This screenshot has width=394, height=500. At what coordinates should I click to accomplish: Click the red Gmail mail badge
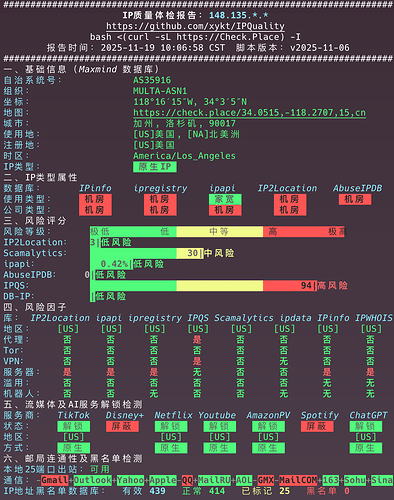55,480
